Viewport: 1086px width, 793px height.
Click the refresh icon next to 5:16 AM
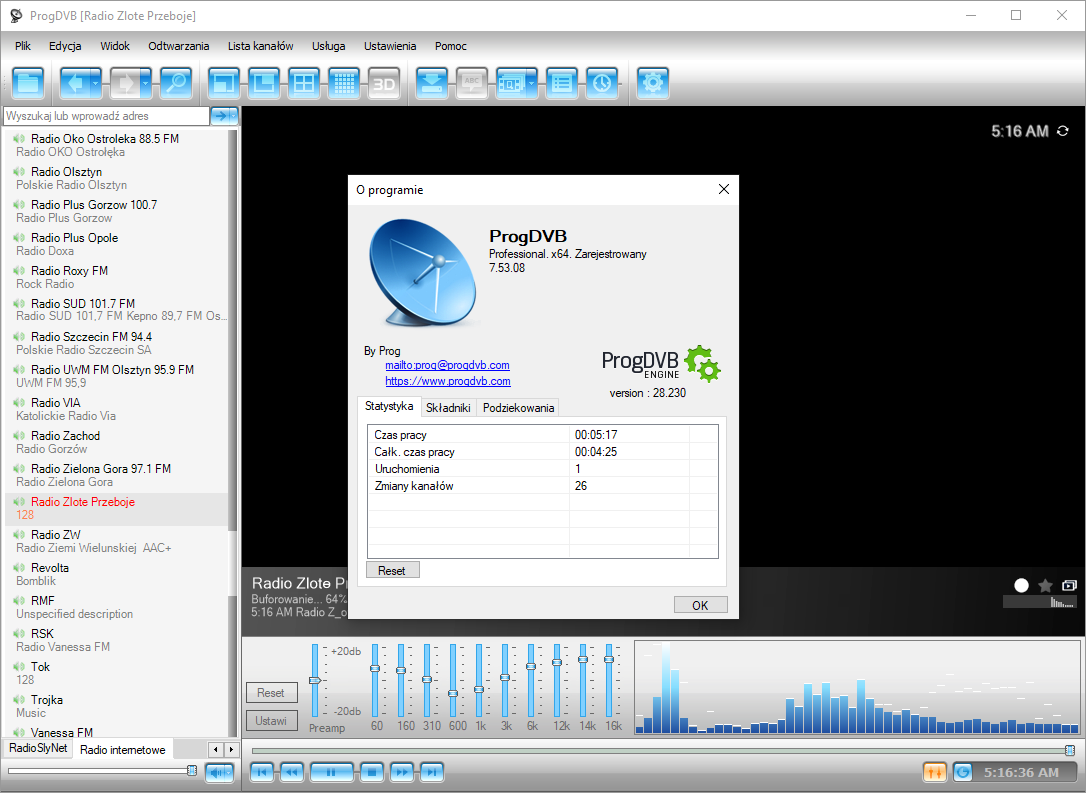coord(1063,131)
